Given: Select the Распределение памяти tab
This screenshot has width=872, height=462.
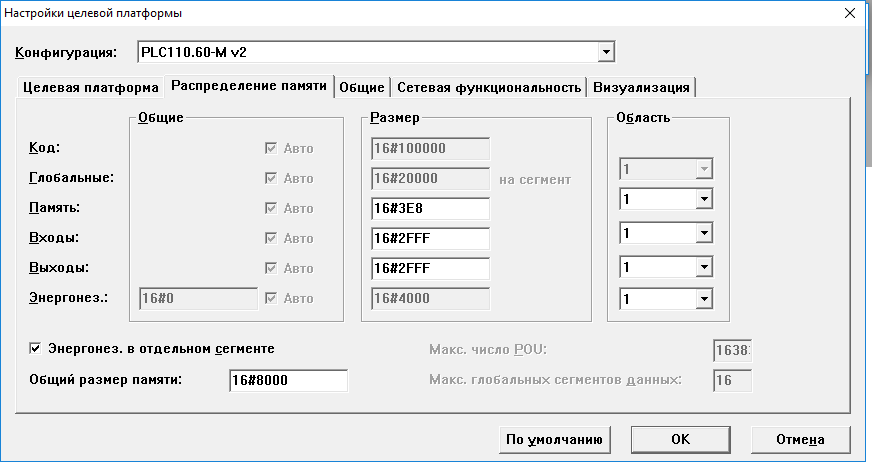Looking at the screenshot, I should pos(248,86).
